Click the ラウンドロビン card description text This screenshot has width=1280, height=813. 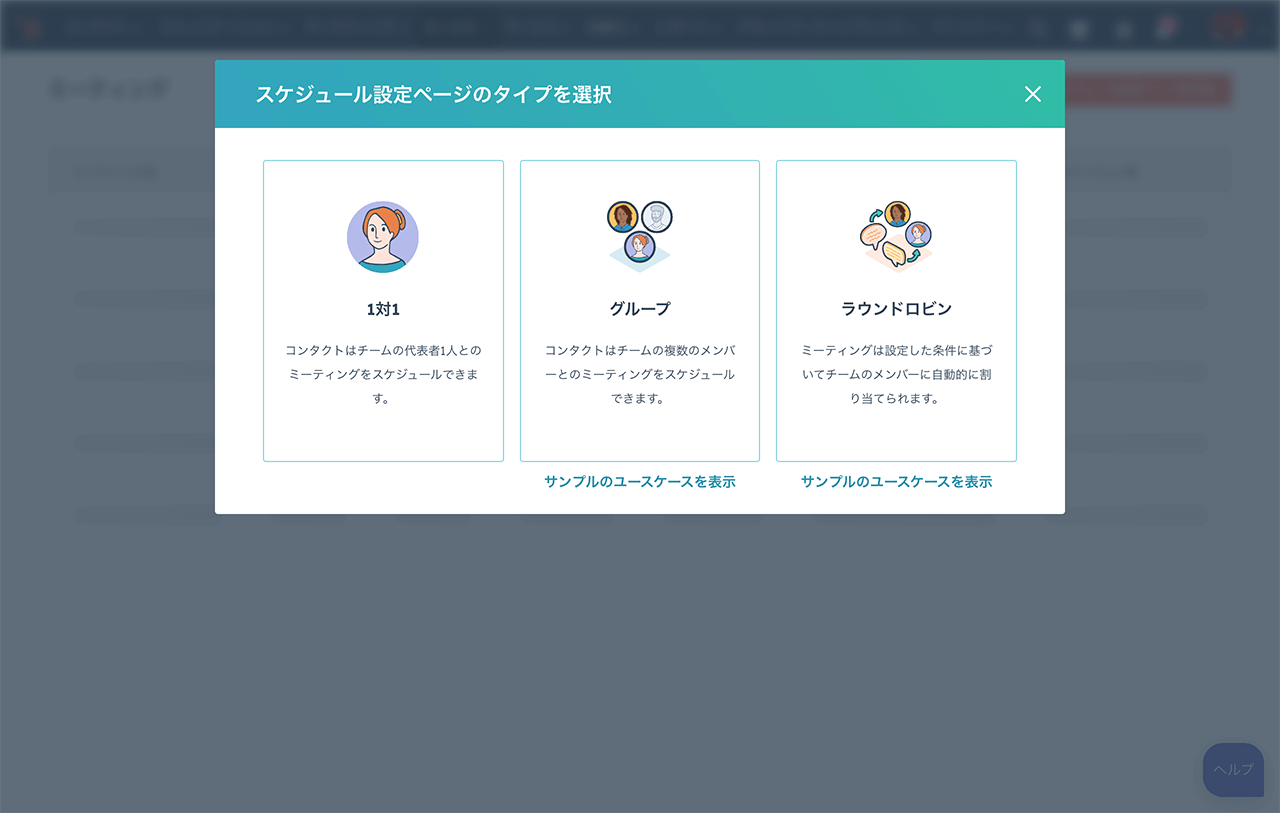coord(896,374)
